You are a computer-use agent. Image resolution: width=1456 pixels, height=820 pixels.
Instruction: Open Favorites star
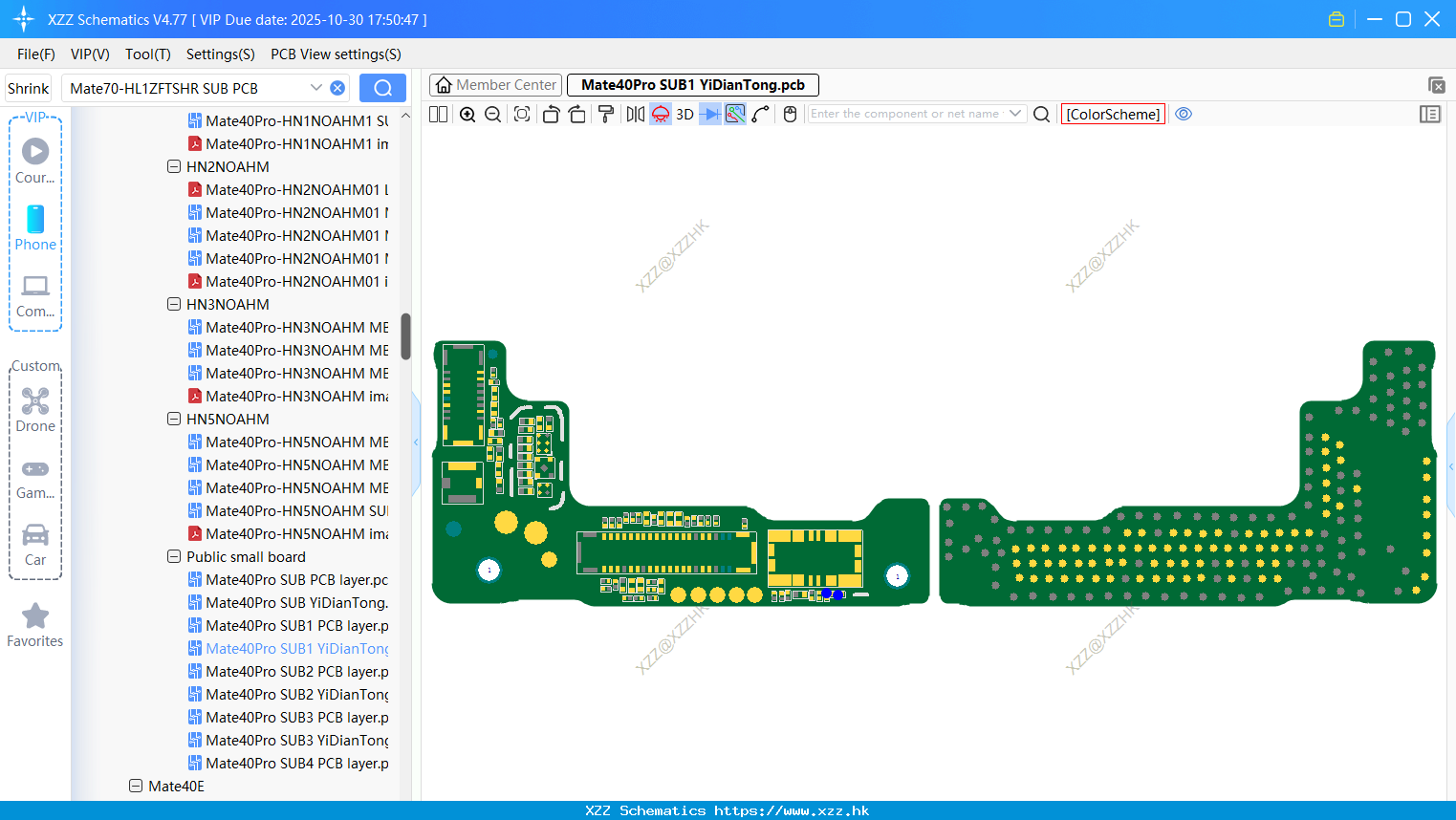pyautogui.click(x=35, y=626)
